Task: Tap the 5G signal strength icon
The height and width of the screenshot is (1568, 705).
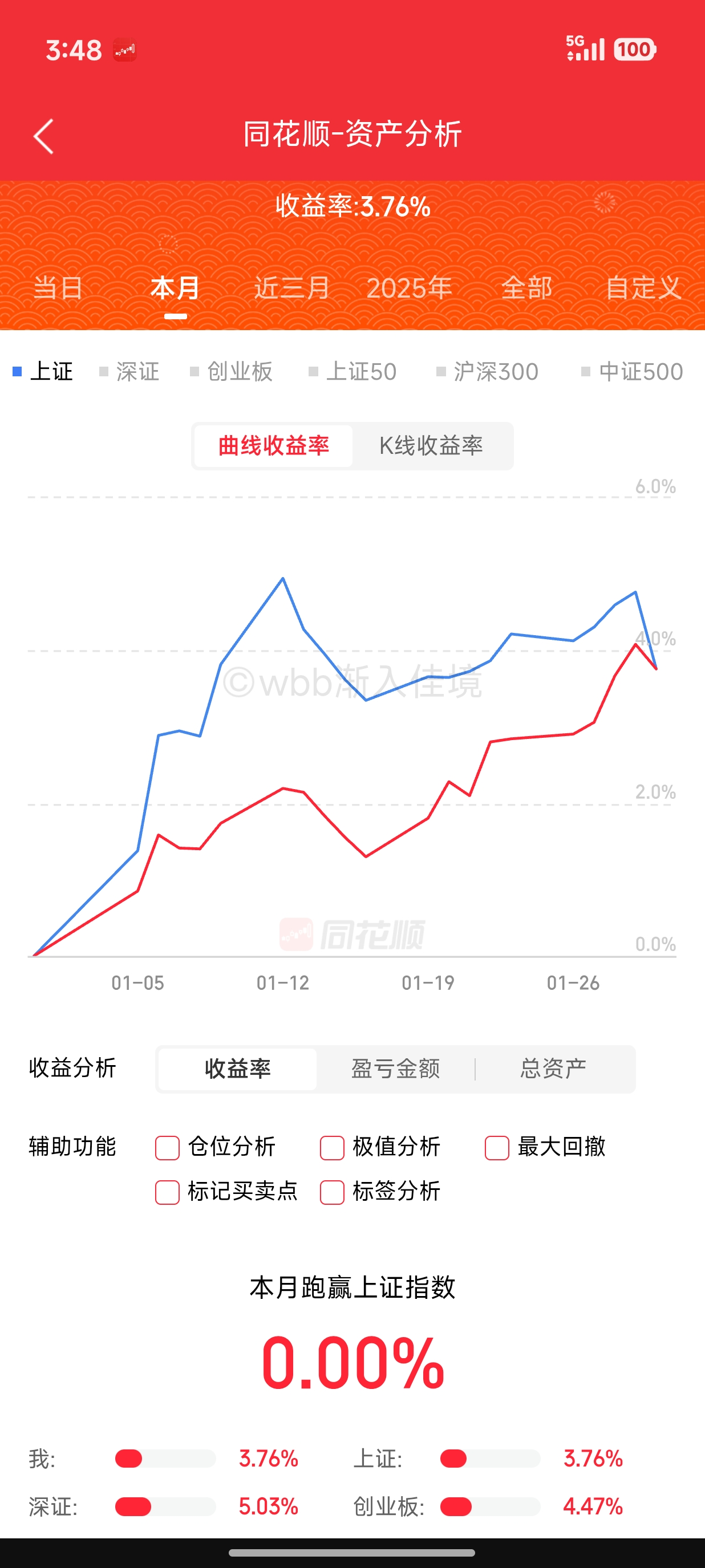Action: click(x=585, y=48)
